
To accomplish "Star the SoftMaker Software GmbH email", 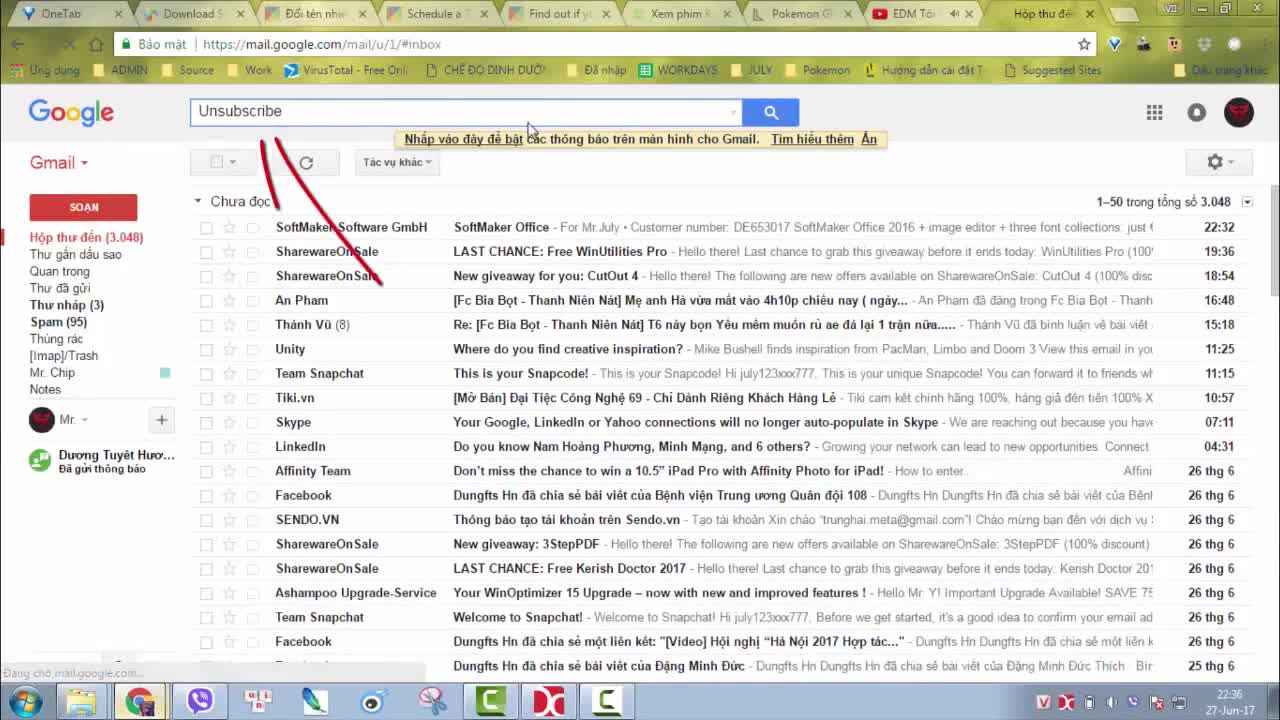I will (x=229, y=227).
